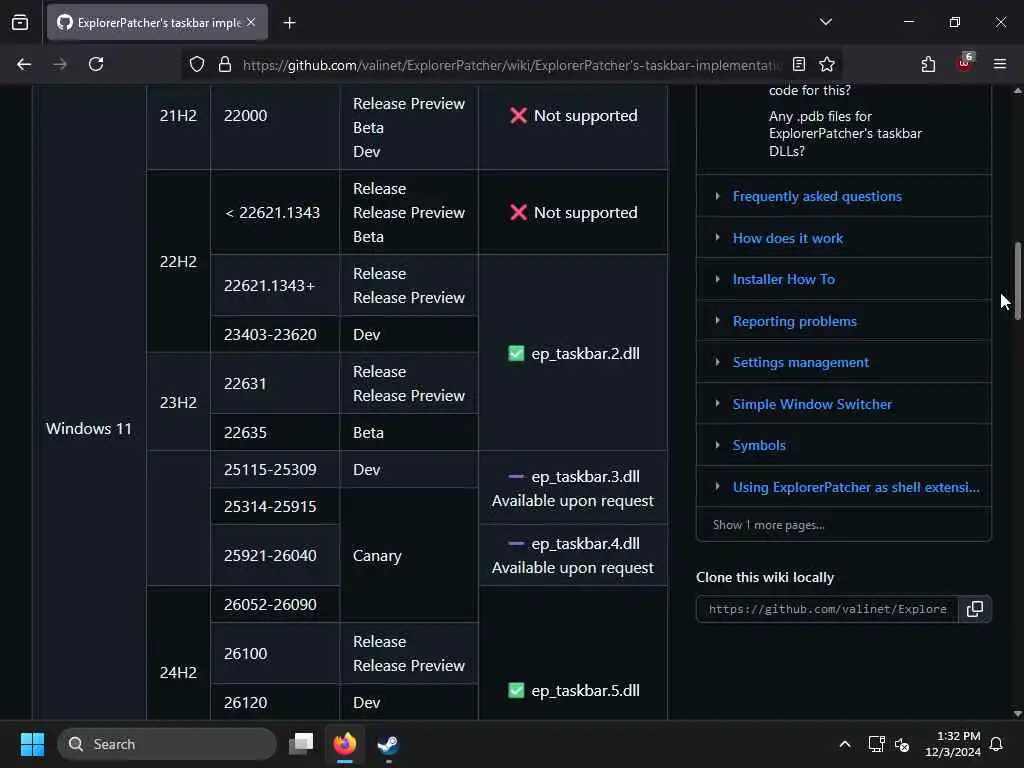
Task: Open the tracking protection shield icon
Action: tap(197, 64)
